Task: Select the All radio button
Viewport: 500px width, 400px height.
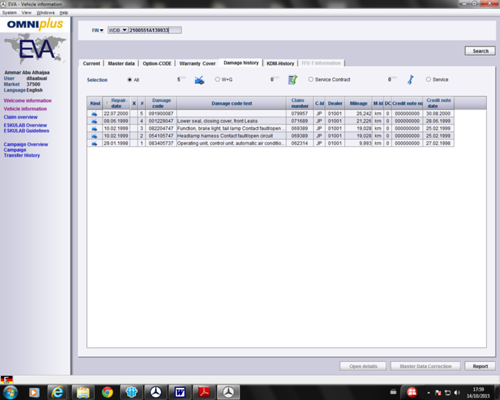Action: [x=130, y=80]
